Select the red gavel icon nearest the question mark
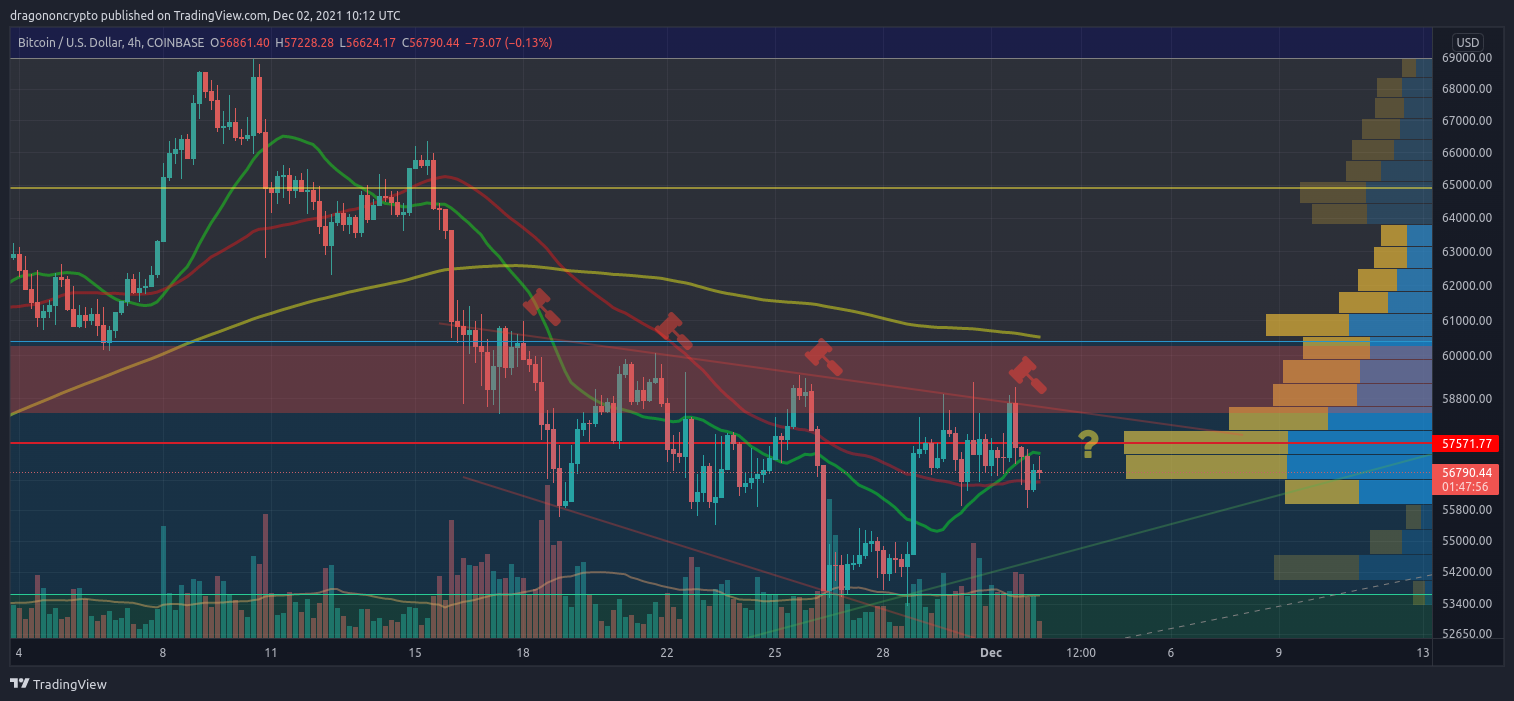 pyautogui.click(x=1027, y=374)
